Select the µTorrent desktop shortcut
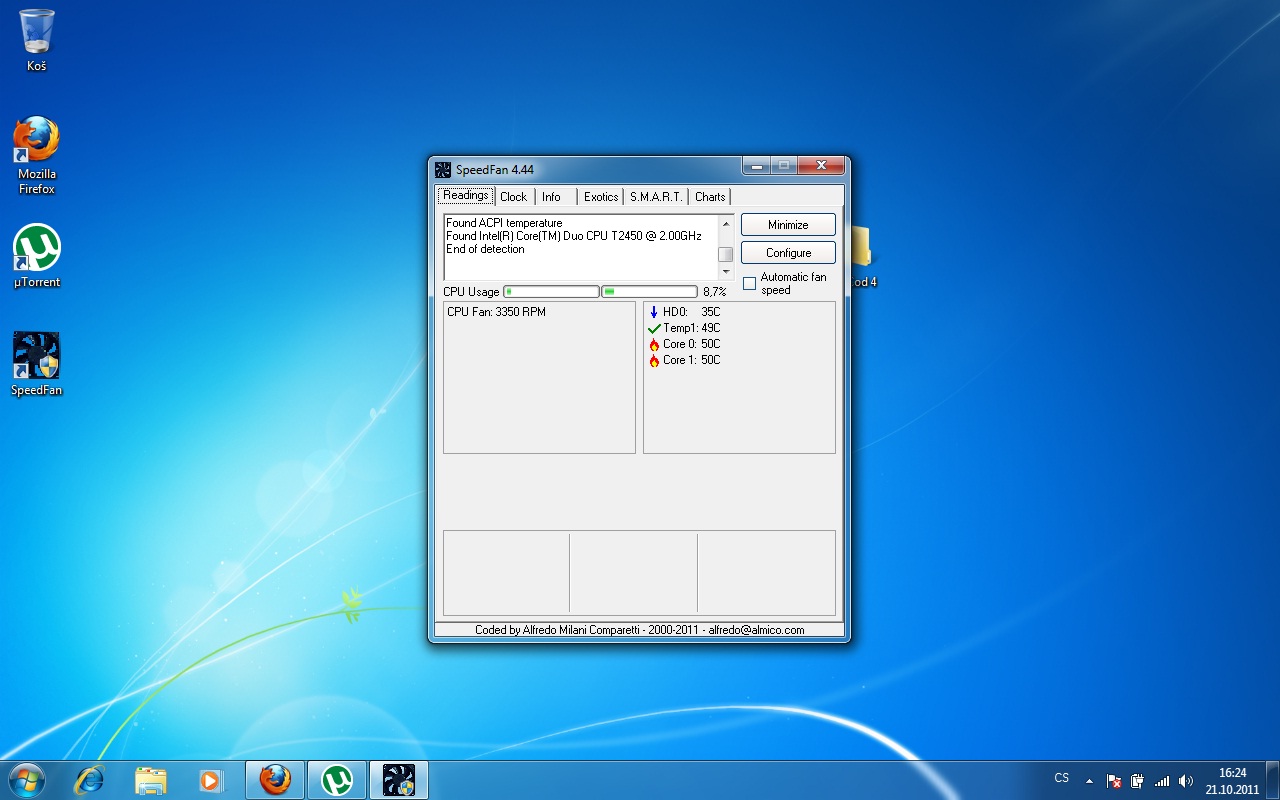Screen dimensions: 1280x800 37,255
